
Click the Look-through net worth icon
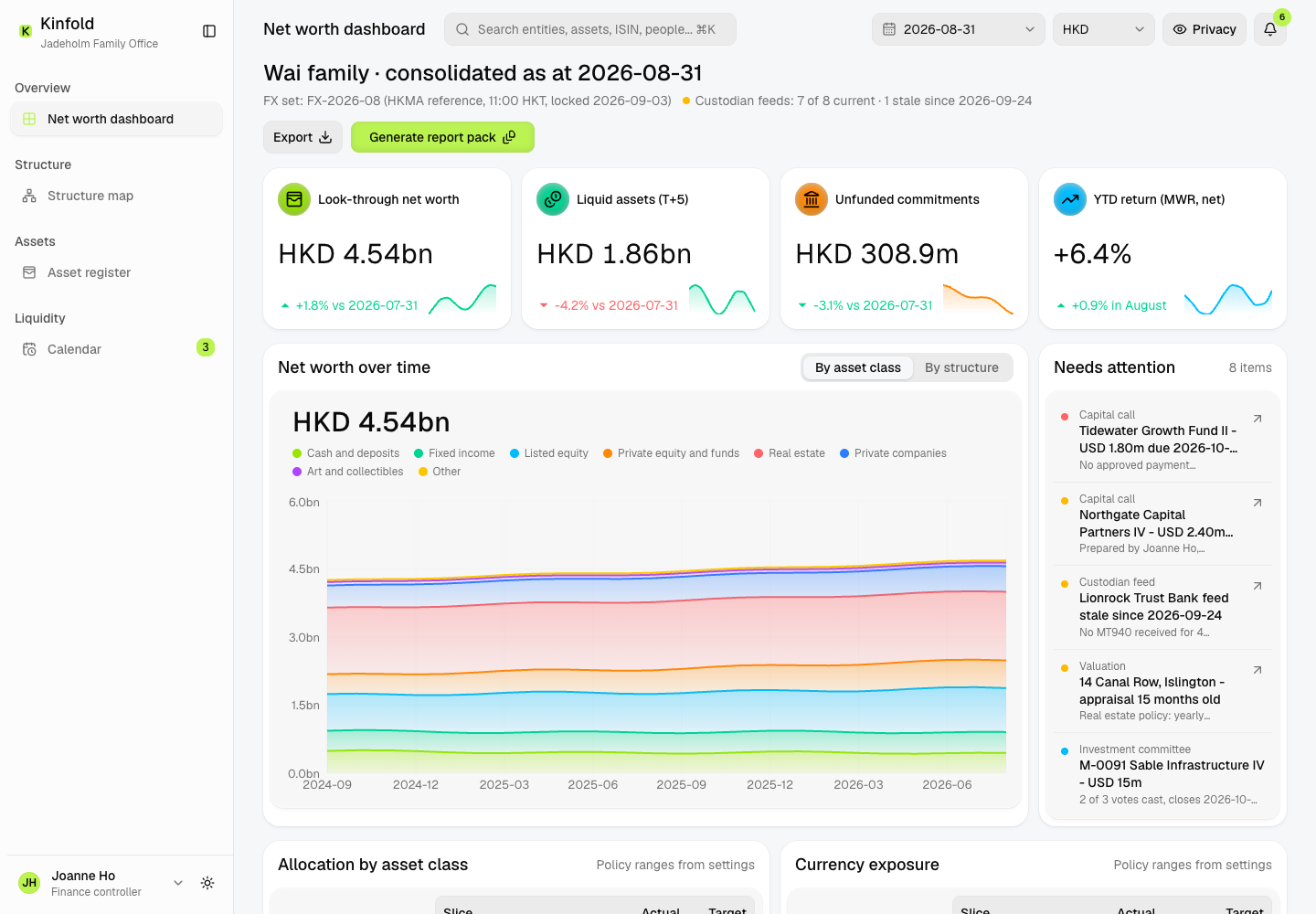coord(294,199)
